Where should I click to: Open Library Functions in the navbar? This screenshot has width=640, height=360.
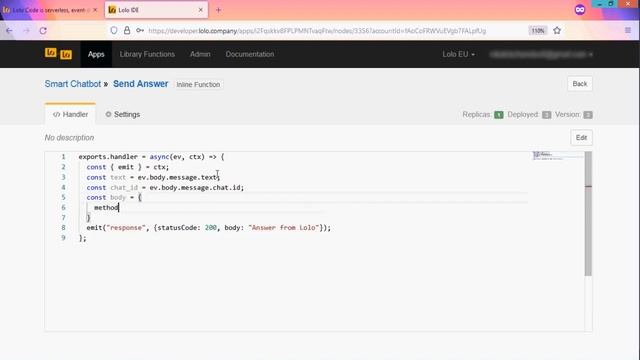(147, 54)
